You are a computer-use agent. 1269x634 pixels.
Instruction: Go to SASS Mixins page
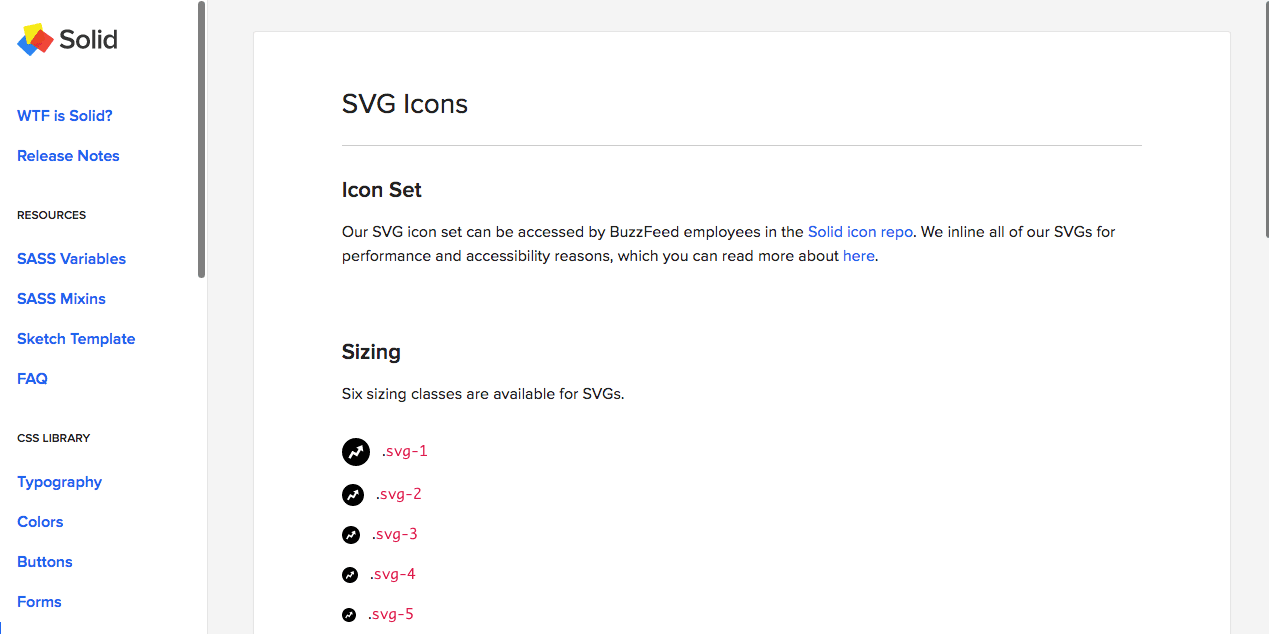pos(61,299)
